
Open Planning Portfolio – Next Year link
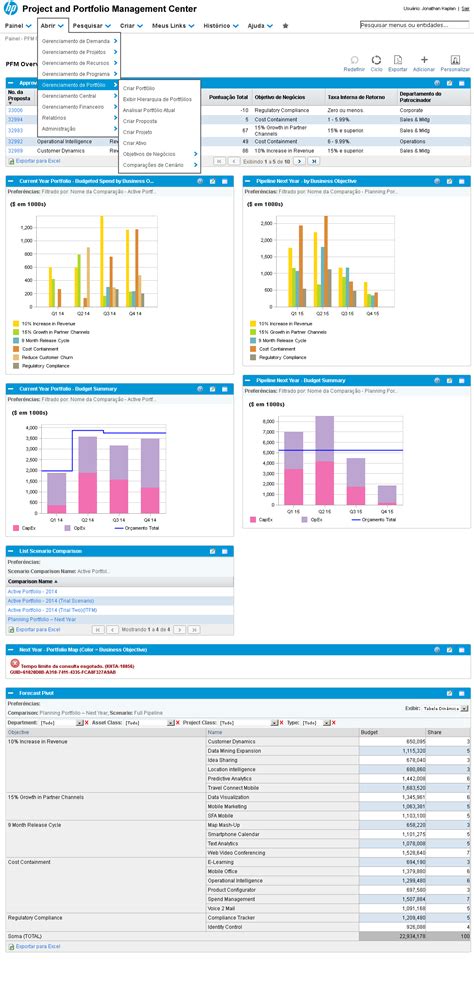[41, 619]
